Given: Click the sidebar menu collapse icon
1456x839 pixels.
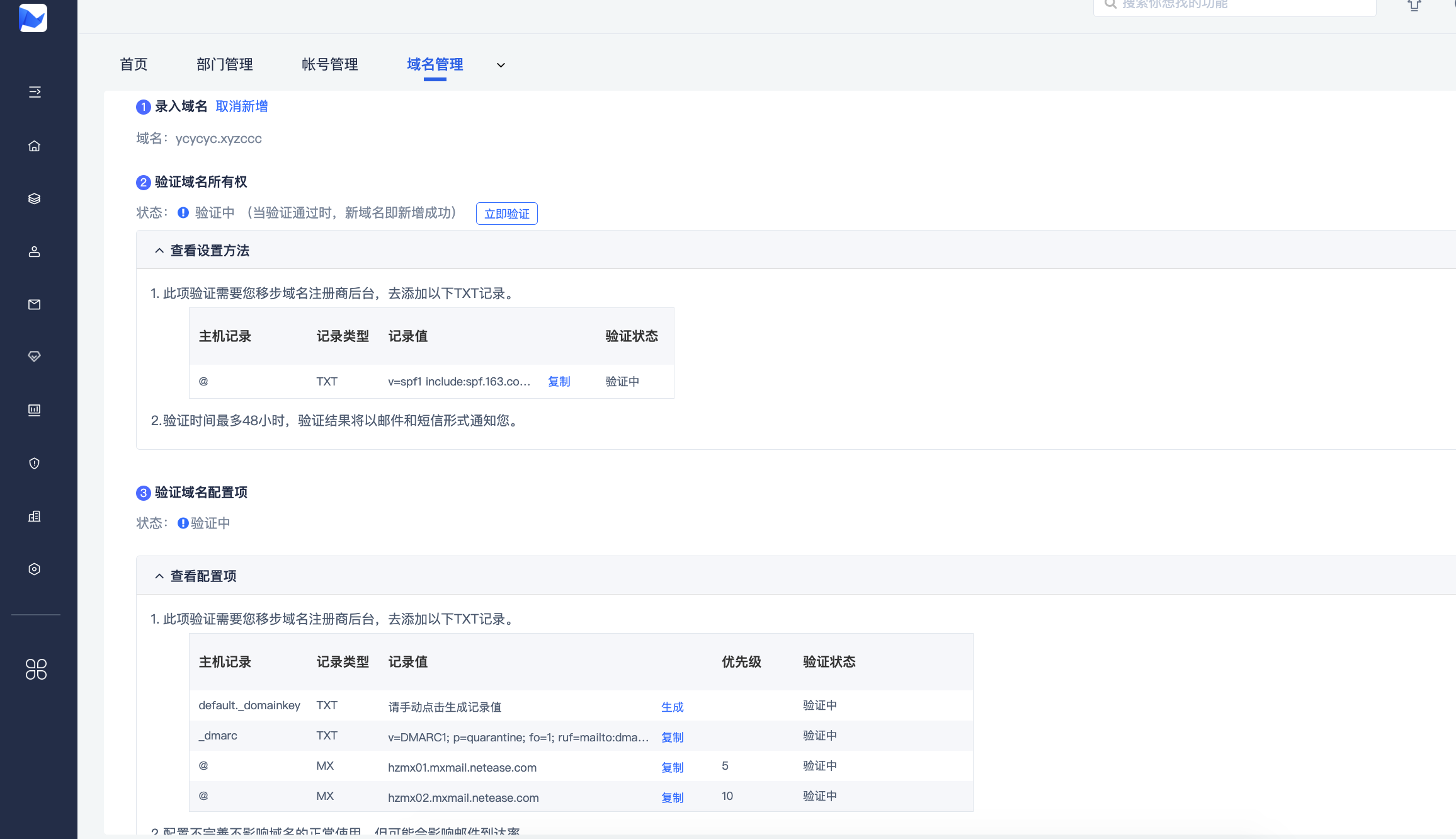Looking at the screenshot, I should [x=35, y=92].
